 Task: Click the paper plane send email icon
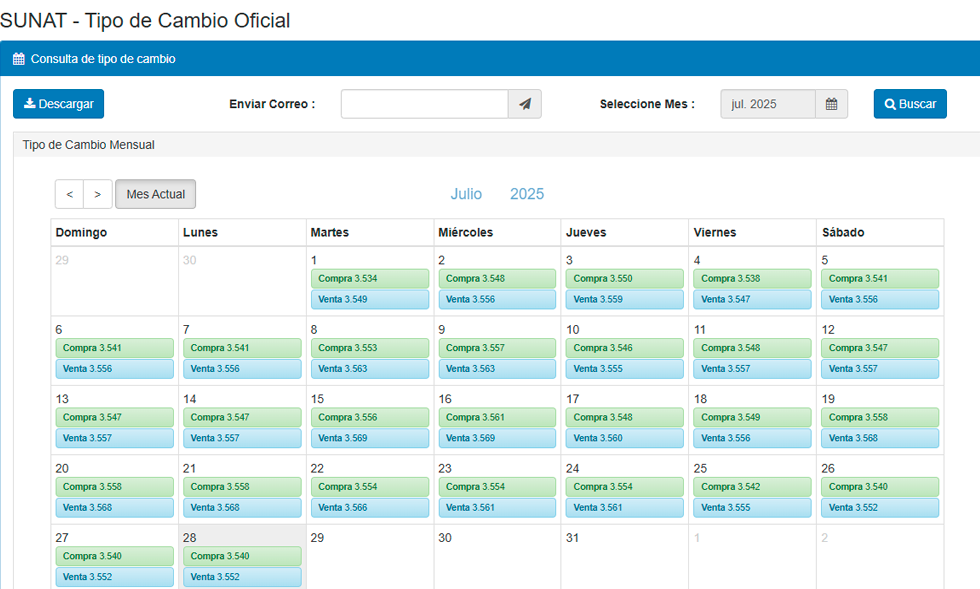pyautogui.click(x=525, y=104)
